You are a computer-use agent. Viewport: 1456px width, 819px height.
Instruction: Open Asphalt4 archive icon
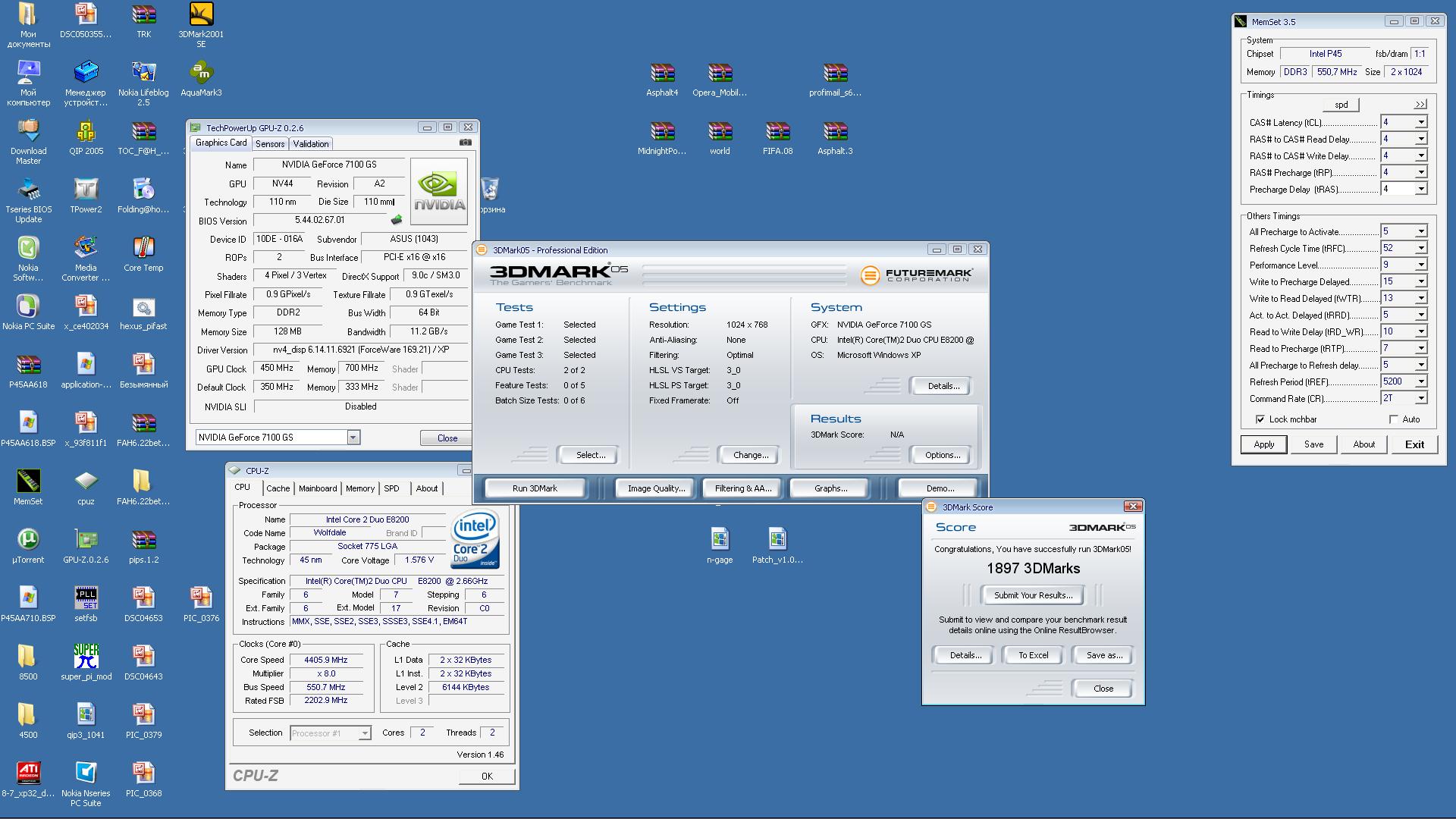[x=662, y=79]
